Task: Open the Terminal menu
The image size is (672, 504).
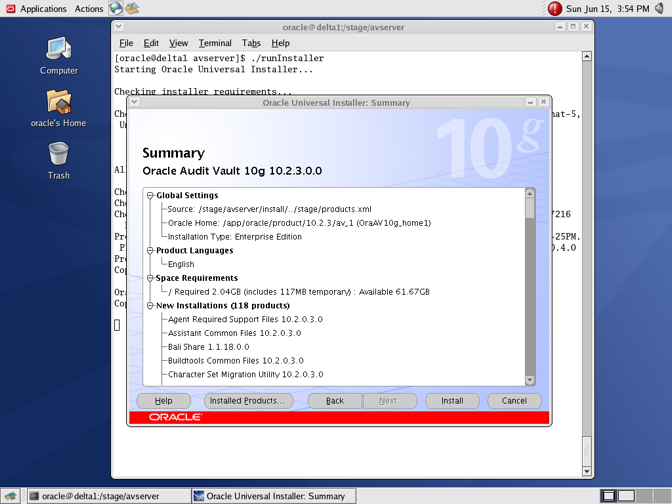Action: point(215,43)
